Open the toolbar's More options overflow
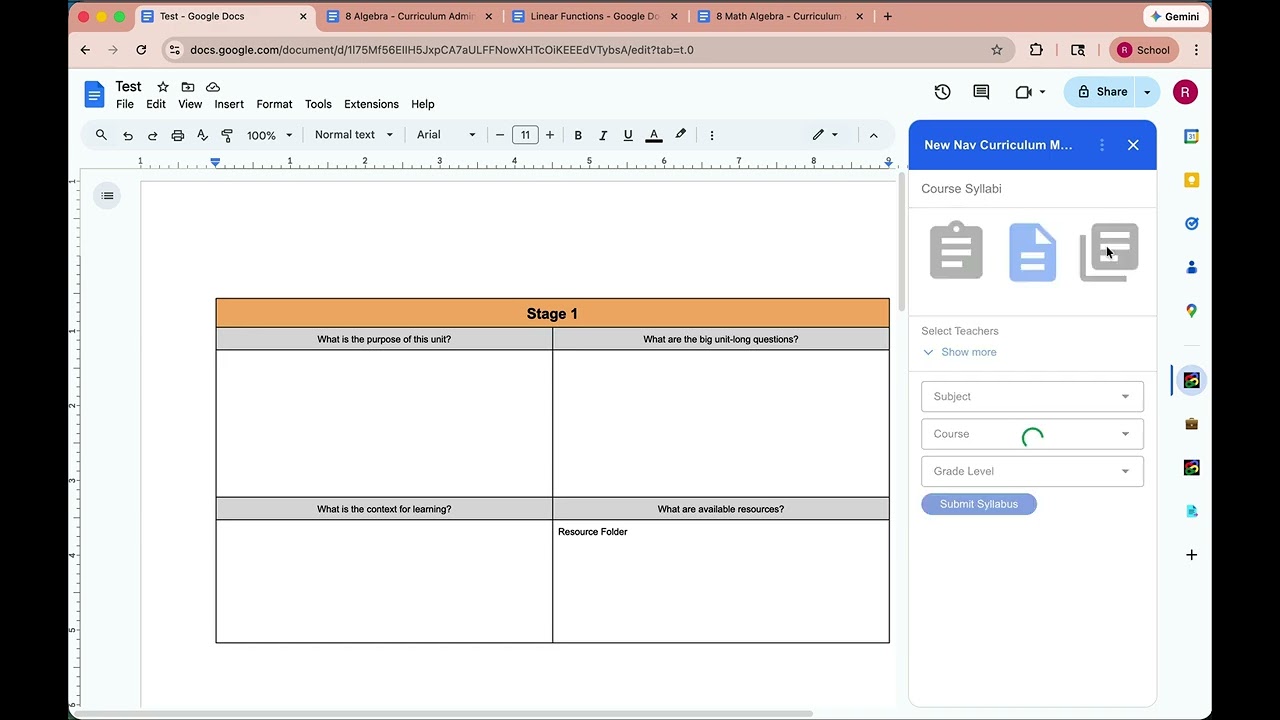This screenshot has height=720, width=1280. pyautogui.click(x=712, y=135)
